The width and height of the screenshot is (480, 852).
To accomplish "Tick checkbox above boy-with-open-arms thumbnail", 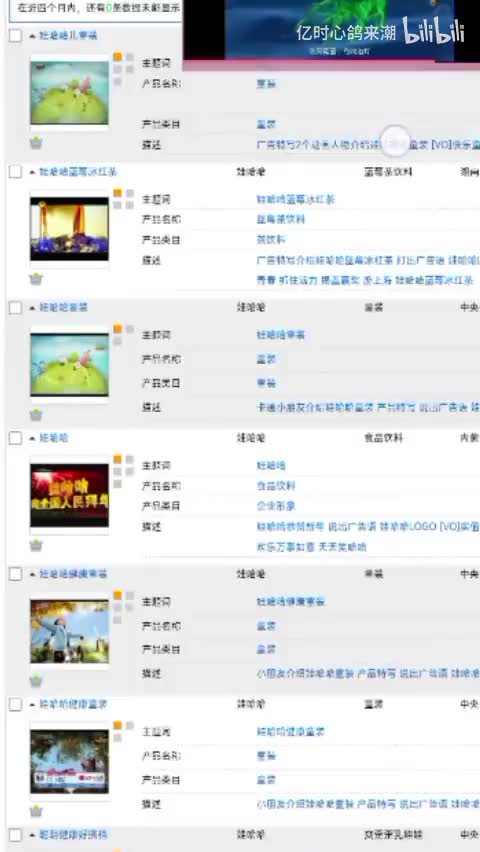I will click(x=15, y=574).
